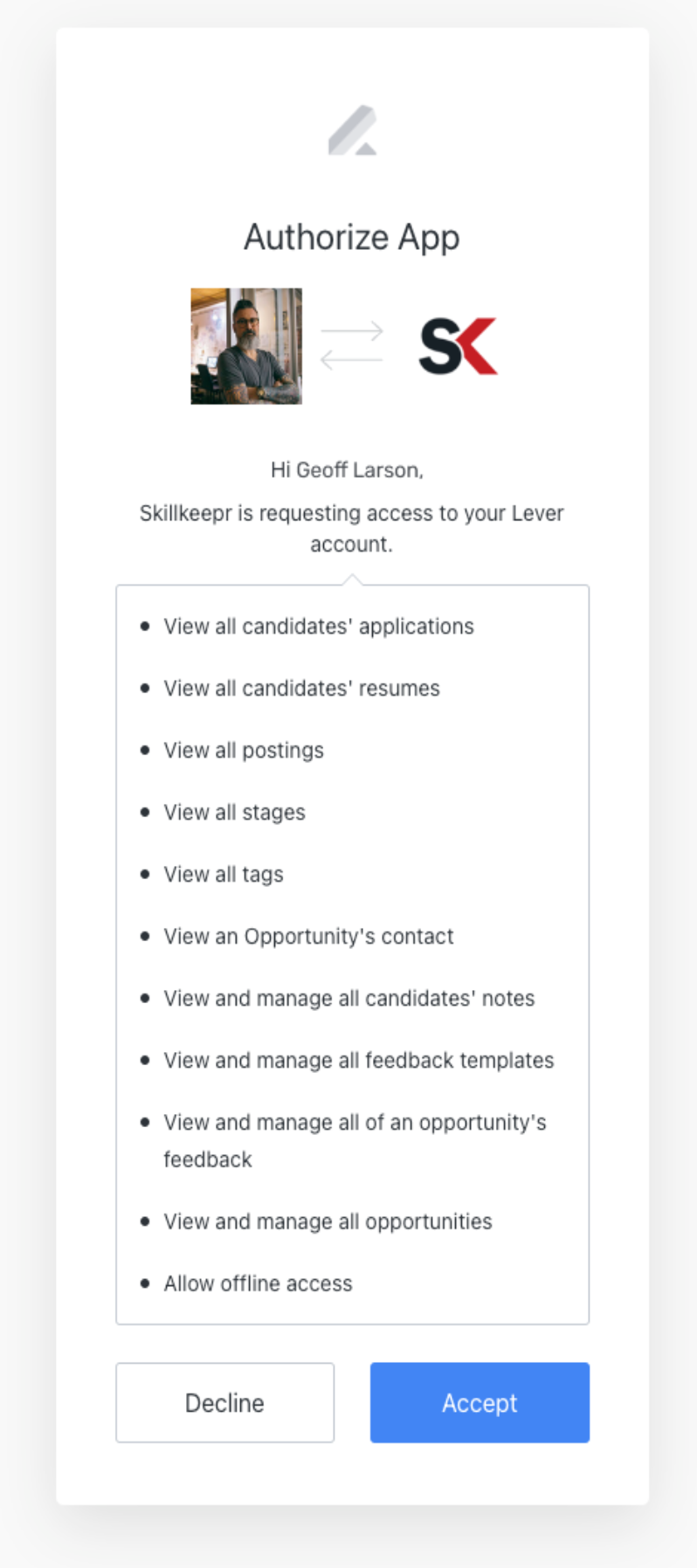Select the "View all stages" permission line
Image resolution: width=697 pixels, height=1568 pixels.
234,813
